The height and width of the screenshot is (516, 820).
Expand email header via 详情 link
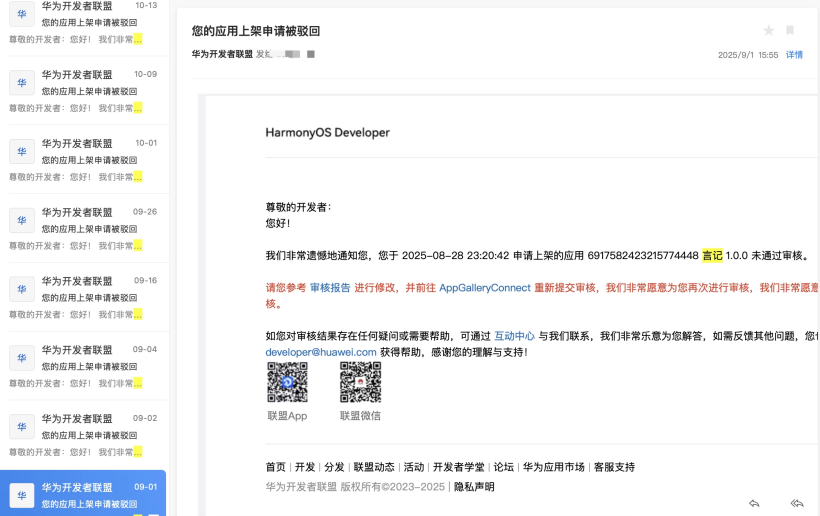tap(794, 55)
